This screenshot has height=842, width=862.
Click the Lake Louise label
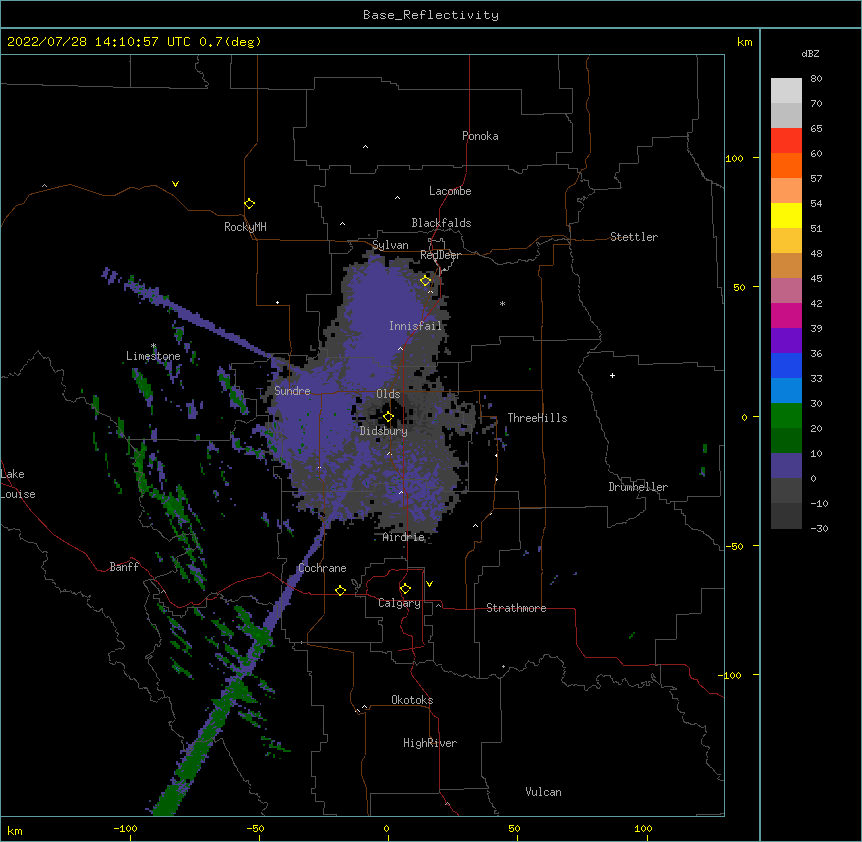click(18, 484)
